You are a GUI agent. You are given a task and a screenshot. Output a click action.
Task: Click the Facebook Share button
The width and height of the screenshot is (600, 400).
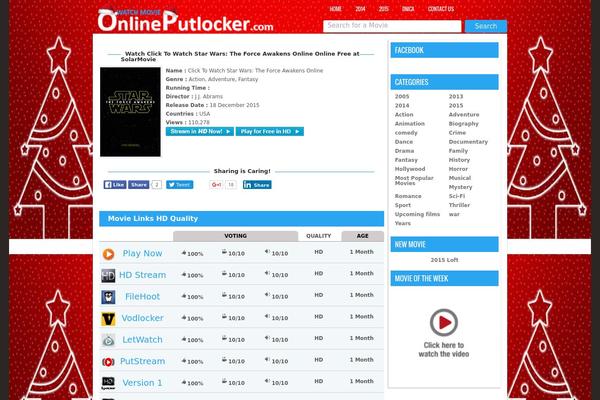point(139,184)
